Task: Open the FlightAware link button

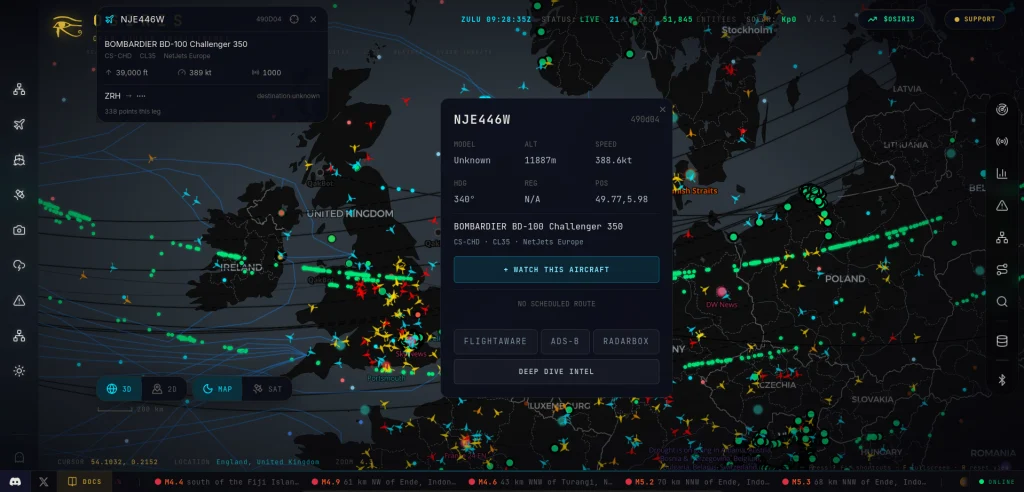Action: coord(496,341)
